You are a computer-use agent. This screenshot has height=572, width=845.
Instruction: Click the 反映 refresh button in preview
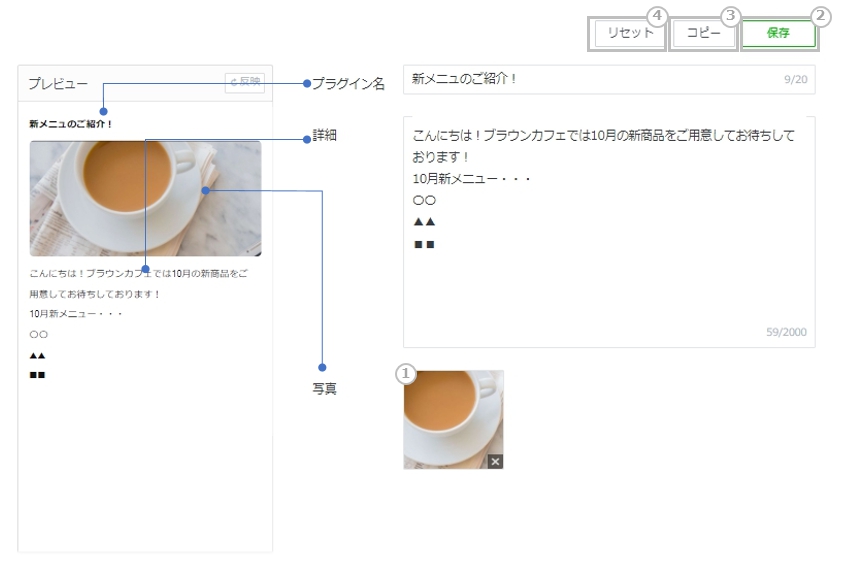(245, 82)
